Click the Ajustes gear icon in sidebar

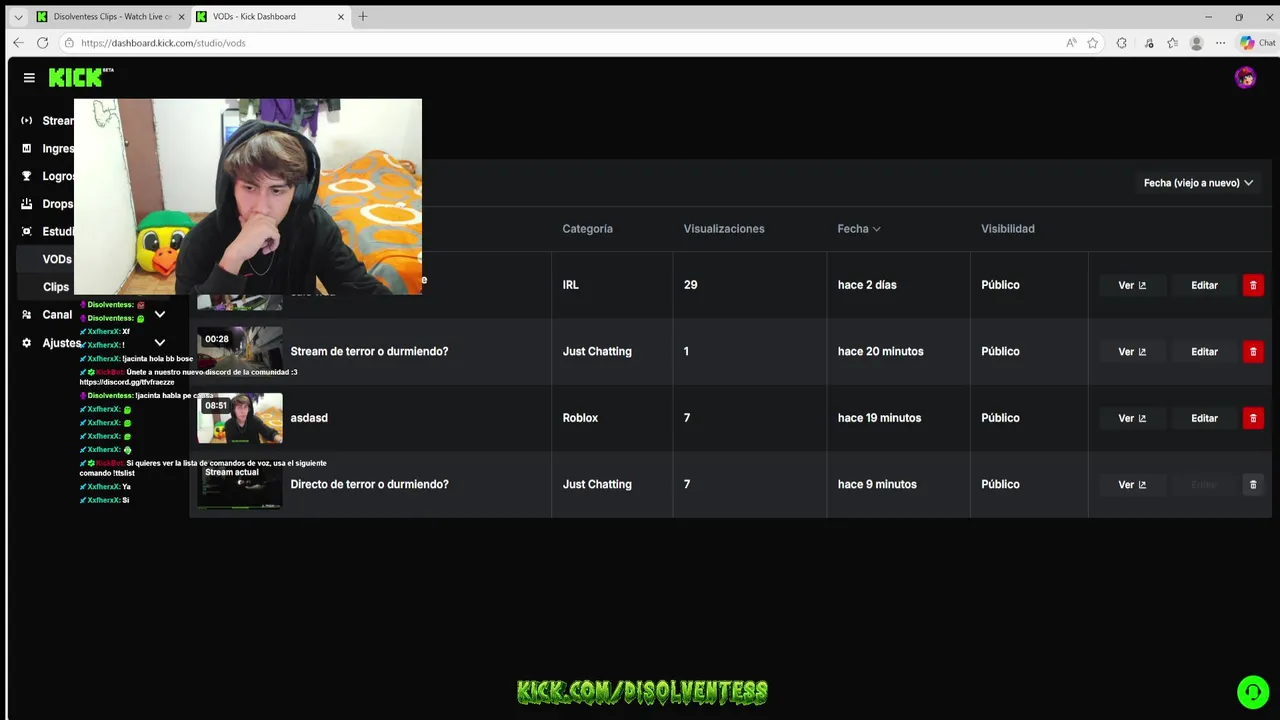pyautogui.click(x=27, y=342)
